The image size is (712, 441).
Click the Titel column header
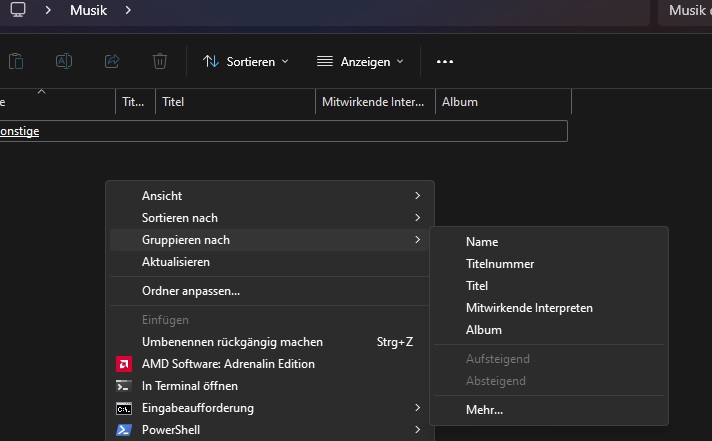[x=234, y=102]
